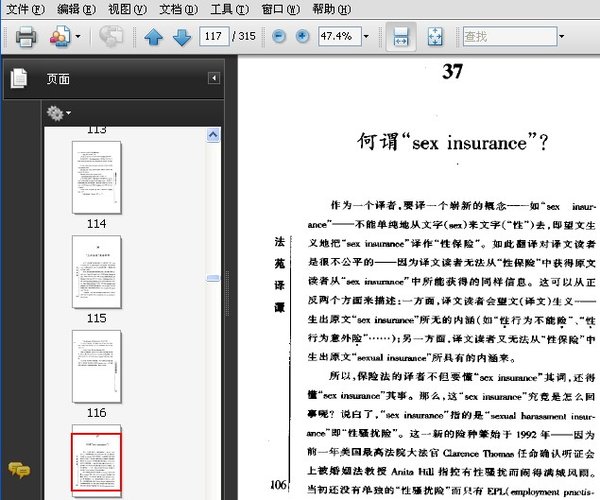Open the comments panel icon
The width and height of the screenshot is (600, 500).
[18, 469]
